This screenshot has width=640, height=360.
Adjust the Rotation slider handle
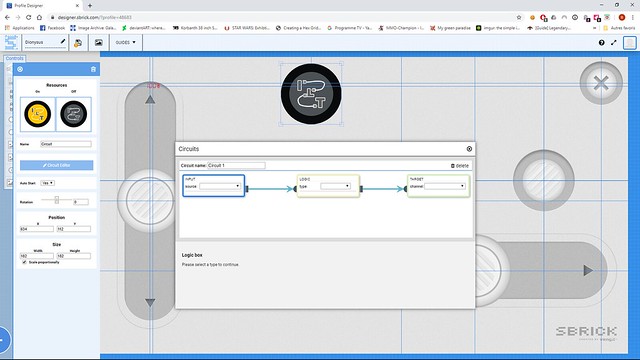tap(57, 200)
